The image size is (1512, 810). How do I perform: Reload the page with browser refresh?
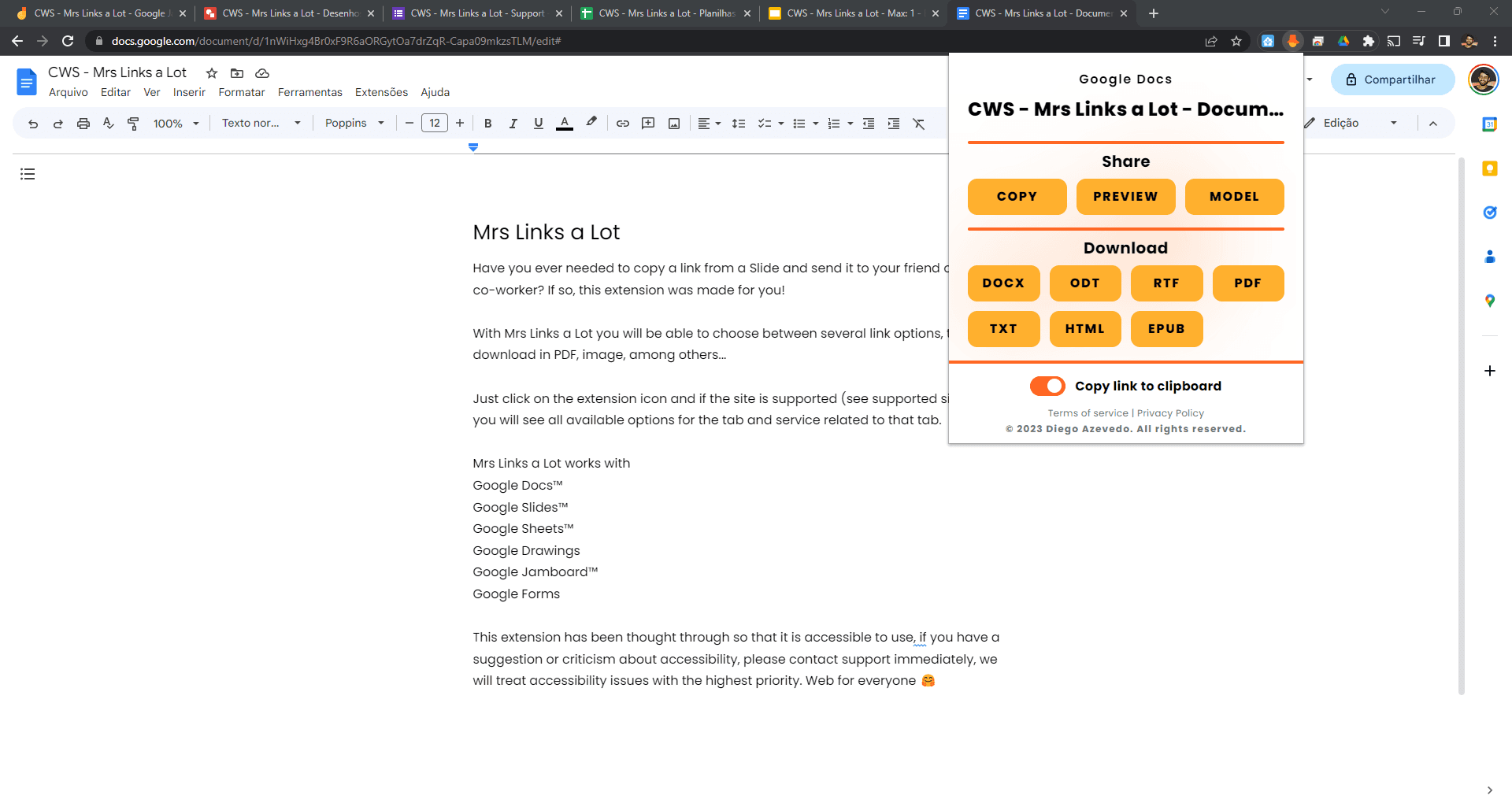(68, 41)
